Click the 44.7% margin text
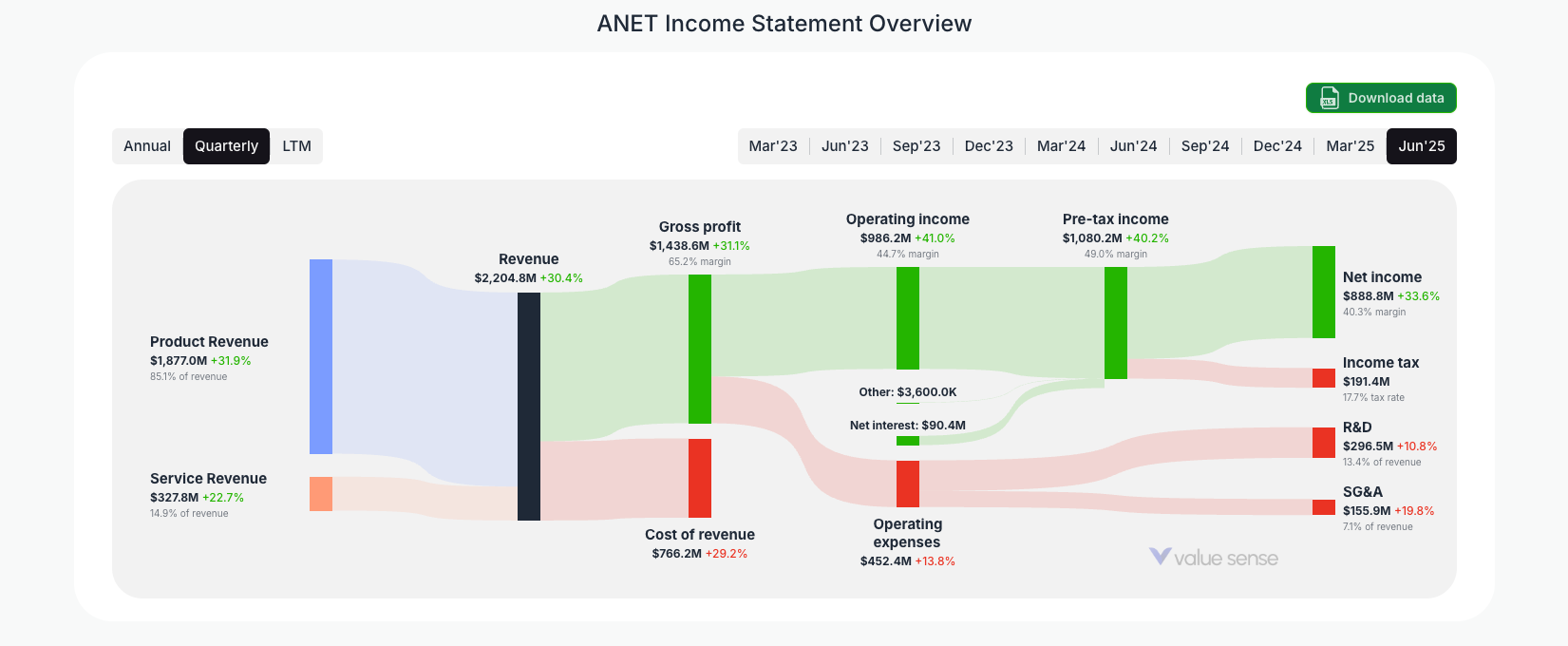The height and width of the screenshot is (646, 1568). 908,255
